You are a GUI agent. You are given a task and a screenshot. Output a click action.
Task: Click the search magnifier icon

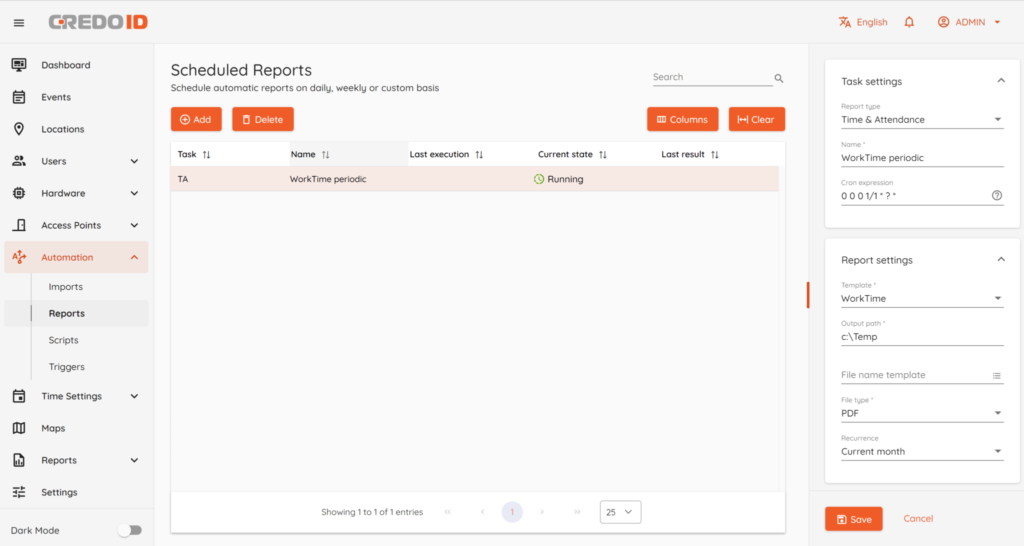(x=779, y=78)
